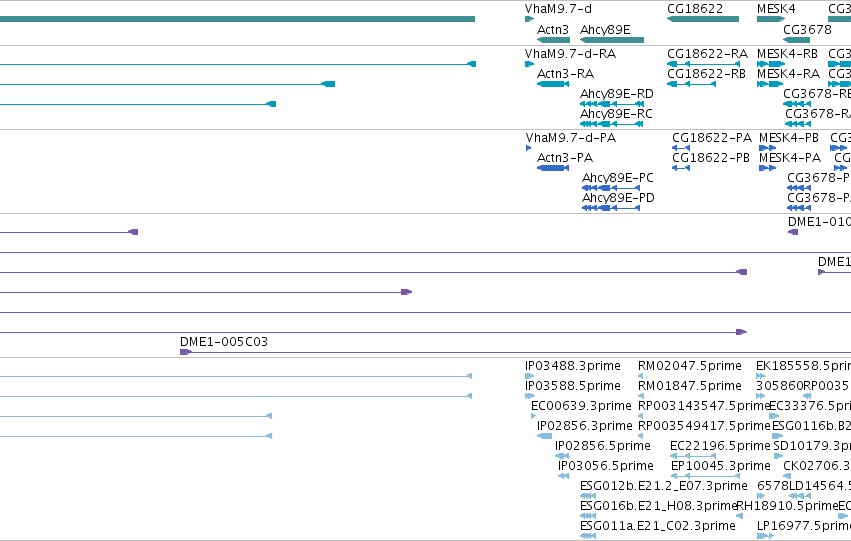
Task: Click protein Ahcy89E-PC
Action: (x=611, y=188)
